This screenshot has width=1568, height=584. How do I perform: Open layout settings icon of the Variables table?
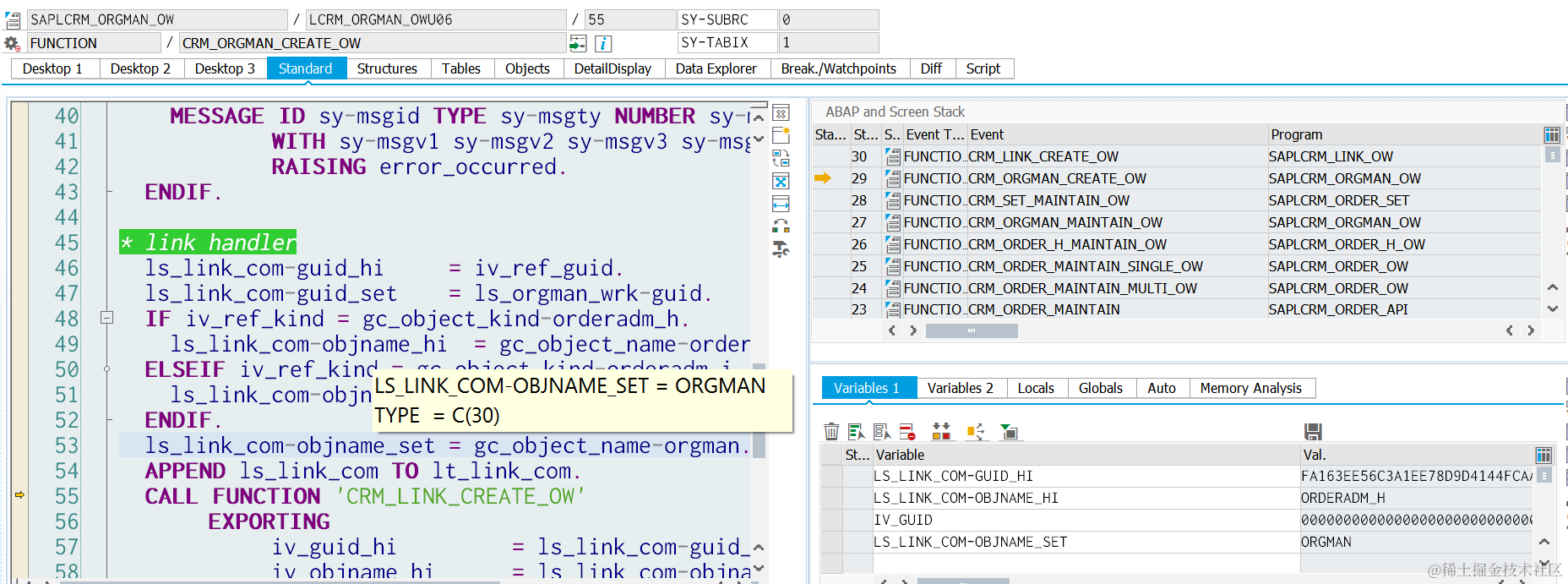point(1543,455)
